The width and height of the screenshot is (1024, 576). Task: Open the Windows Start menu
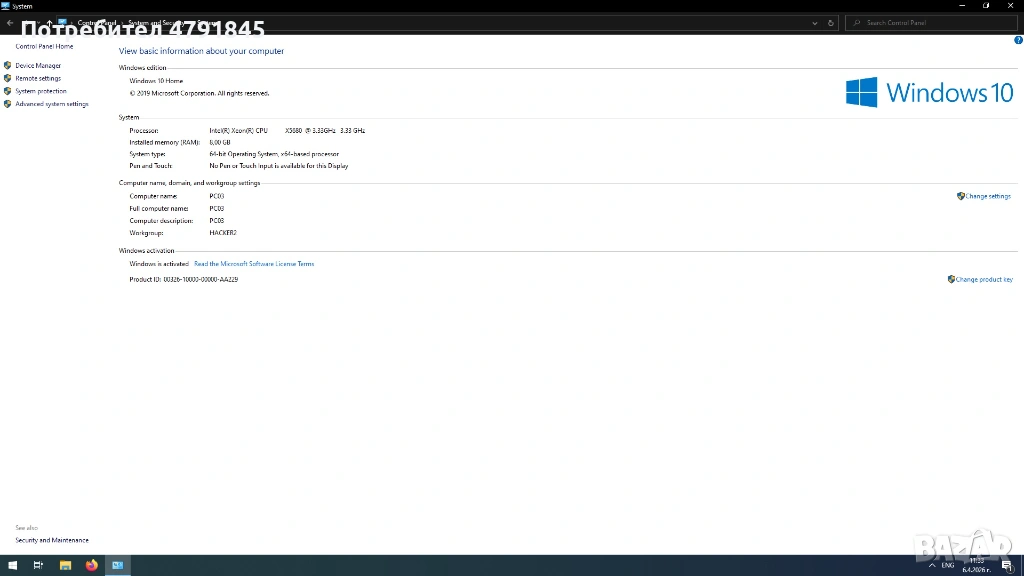13,565
